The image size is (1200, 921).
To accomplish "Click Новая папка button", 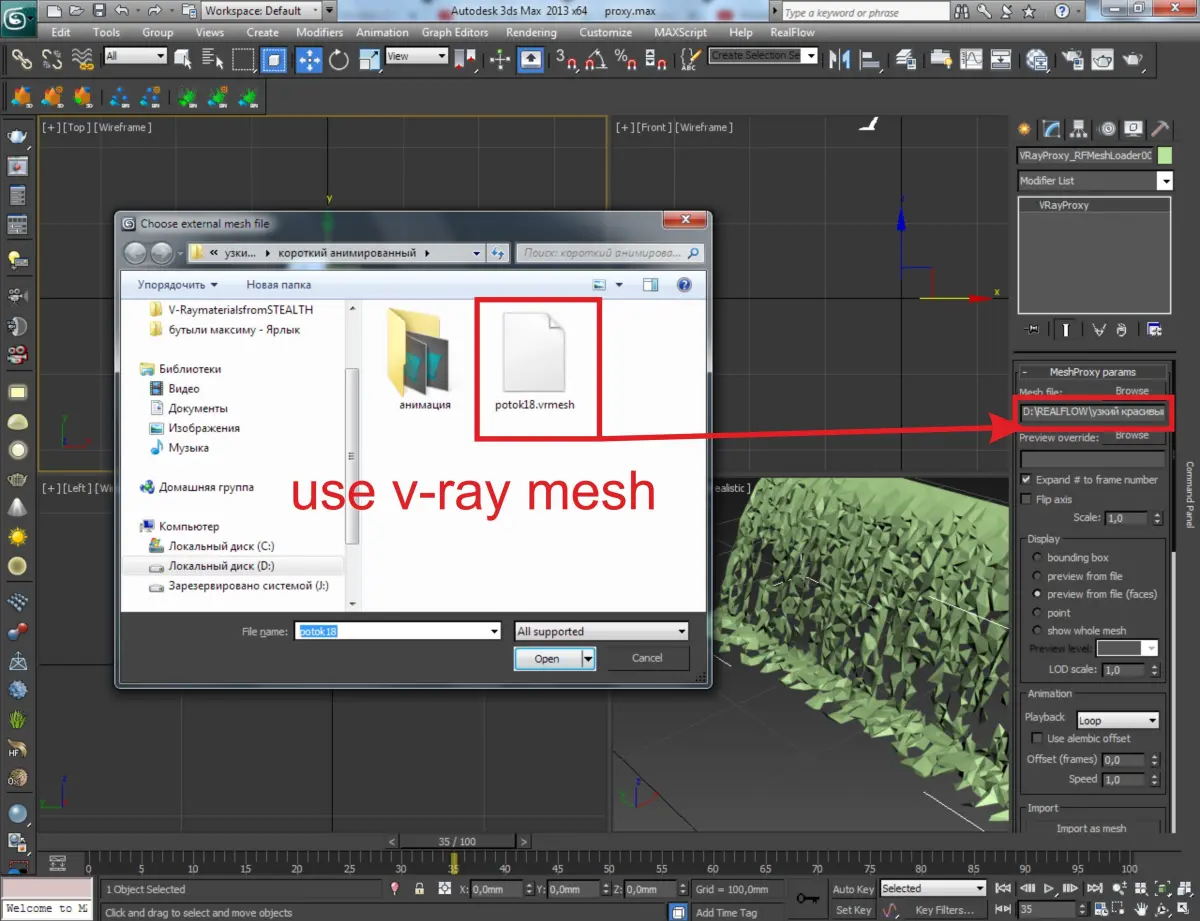I will click(x=279, y=285).
